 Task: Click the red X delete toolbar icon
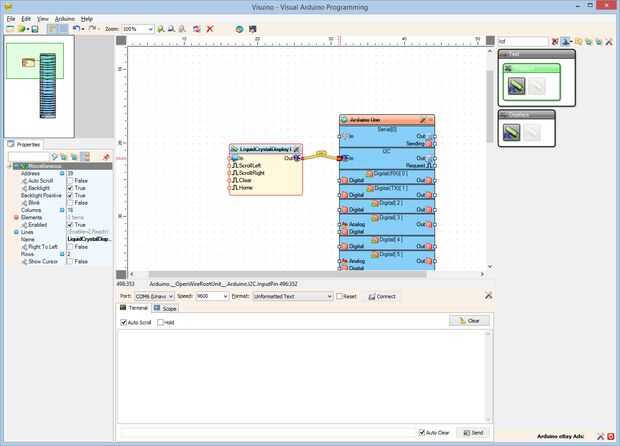210,29
